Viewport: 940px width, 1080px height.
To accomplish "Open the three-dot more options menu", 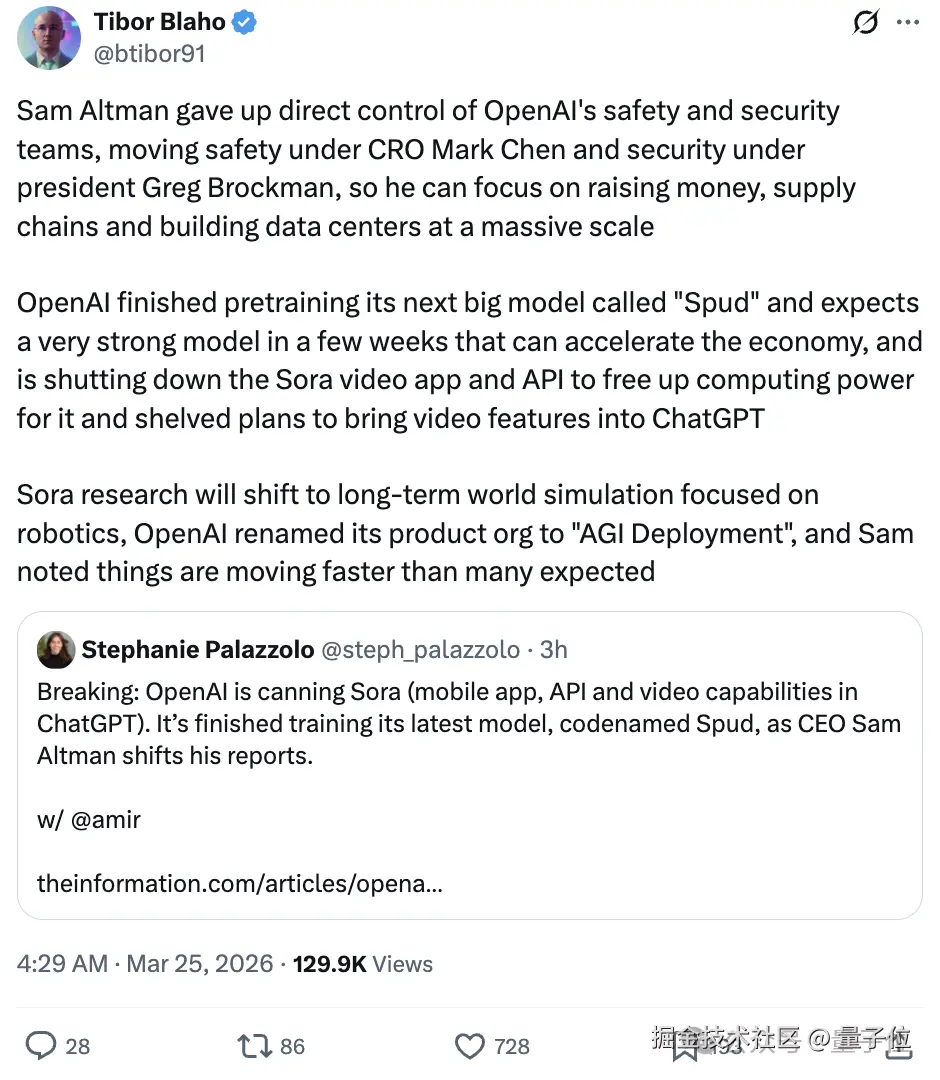I will click(906, 23).
